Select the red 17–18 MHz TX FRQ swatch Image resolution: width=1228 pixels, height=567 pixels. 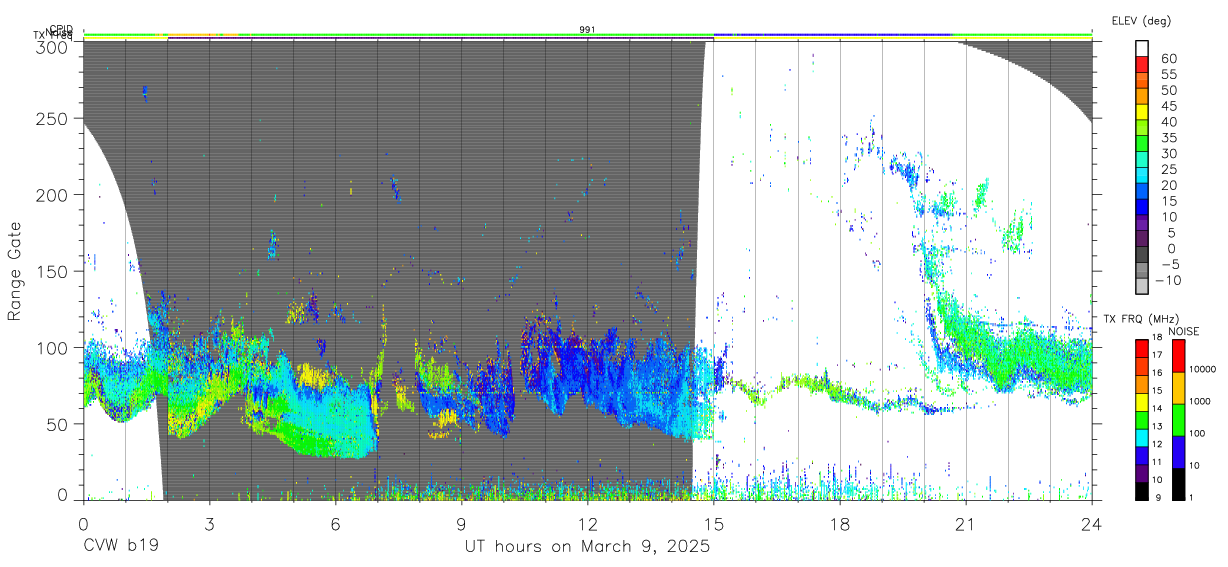[x=1142, y=347]
